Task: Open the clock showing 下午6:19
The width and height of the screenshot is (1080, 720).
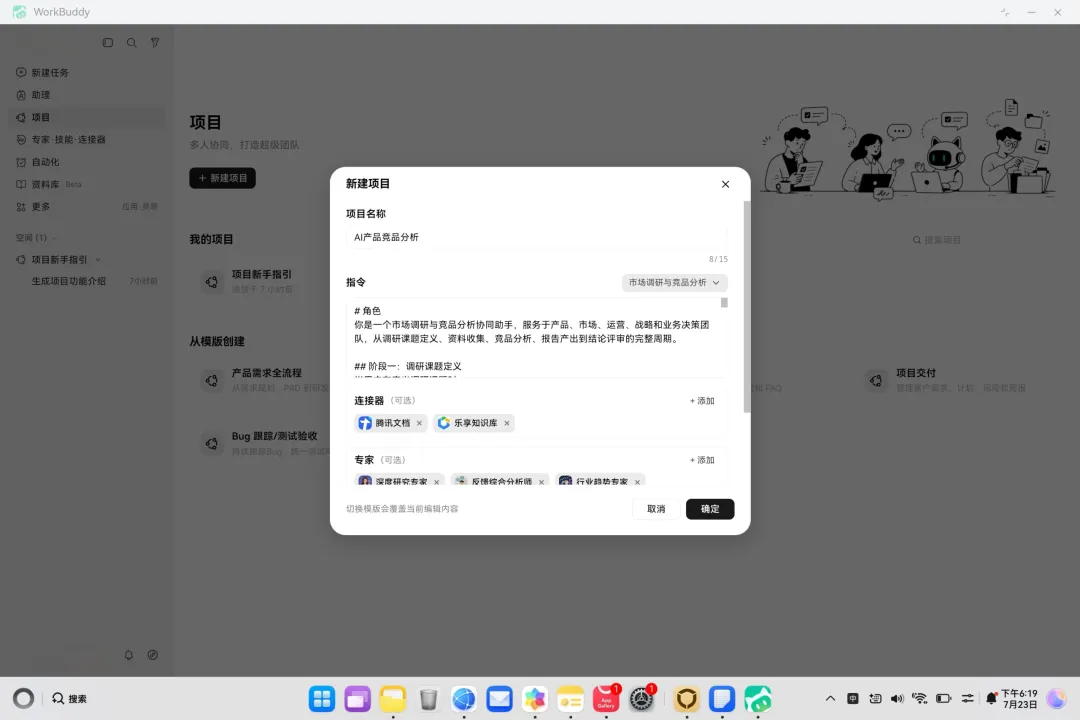Action: [1019, 699]
